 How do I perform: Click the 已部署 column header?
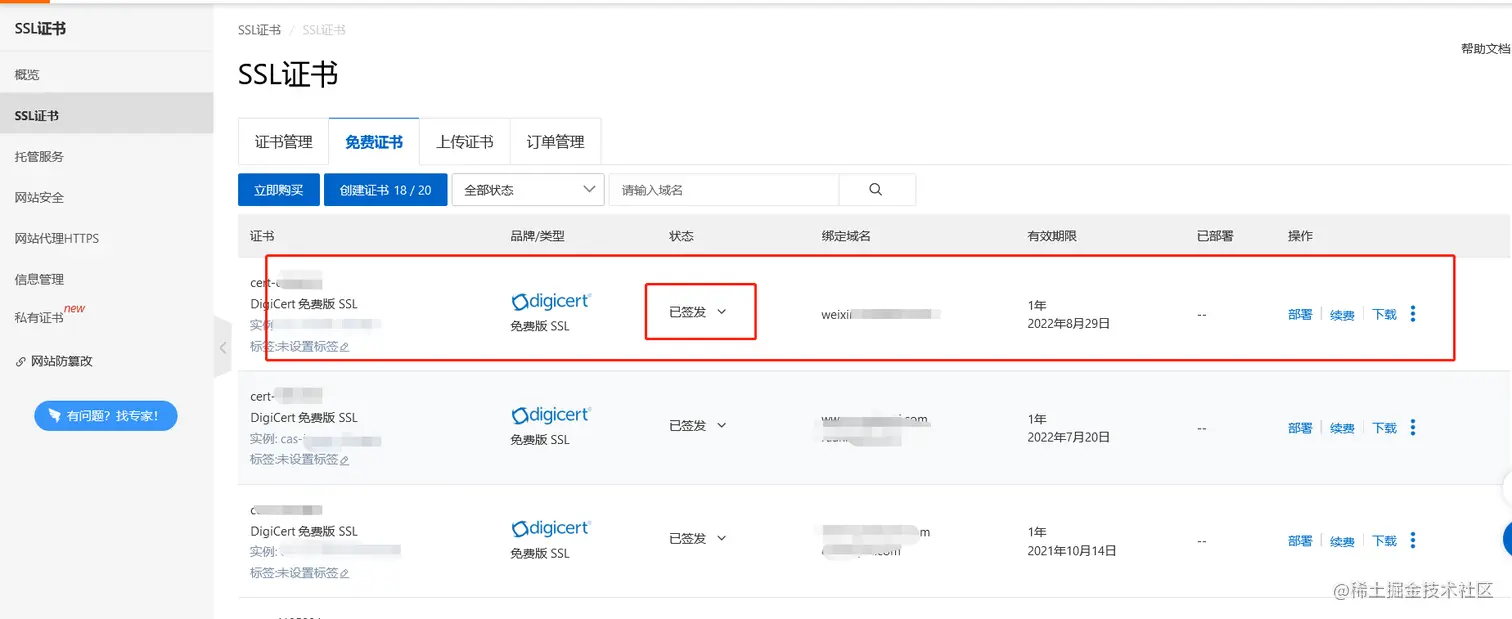pyautogui.click(x=1215, y=236)
